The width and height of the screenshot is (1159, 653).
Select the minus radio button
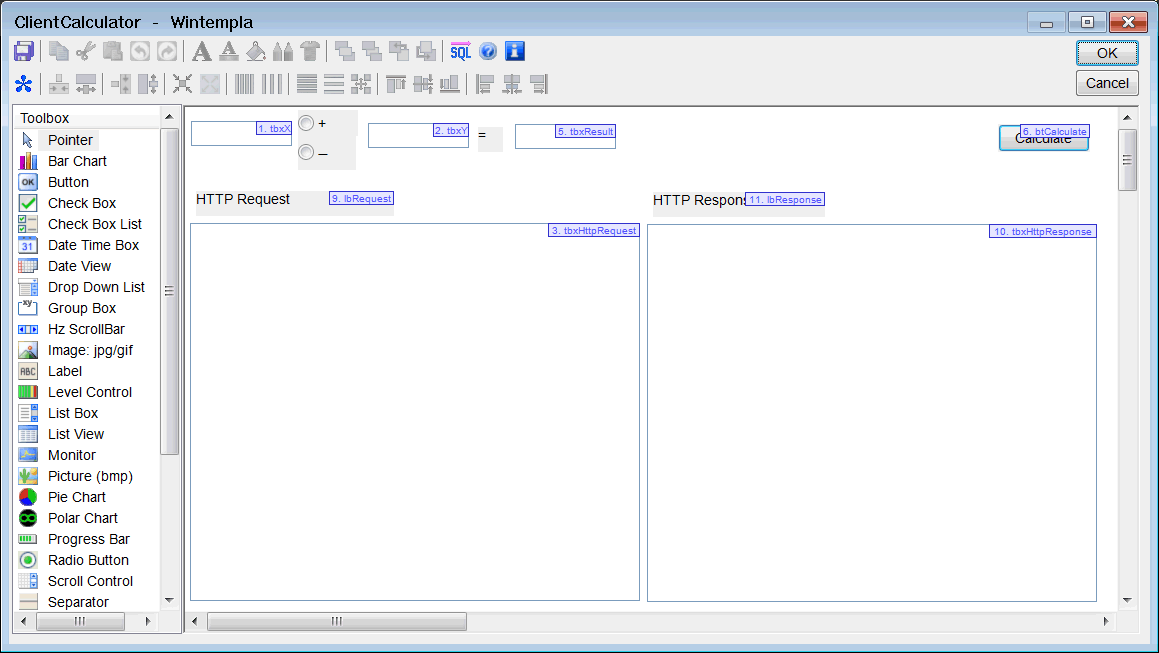306,153
